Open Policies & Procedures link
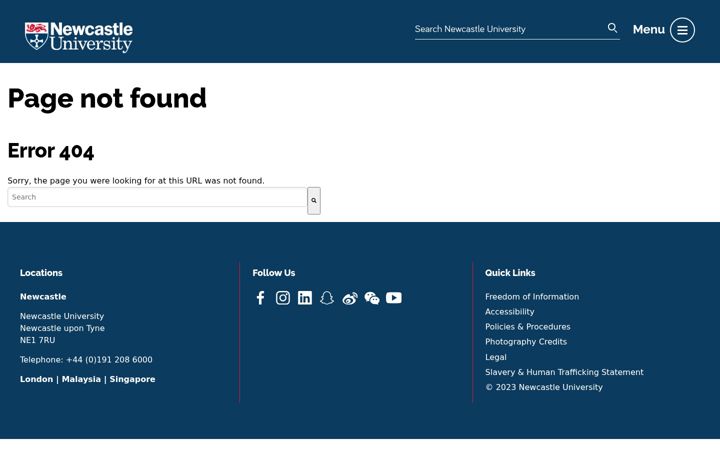 pyautogui.click(x=528, y=327)
